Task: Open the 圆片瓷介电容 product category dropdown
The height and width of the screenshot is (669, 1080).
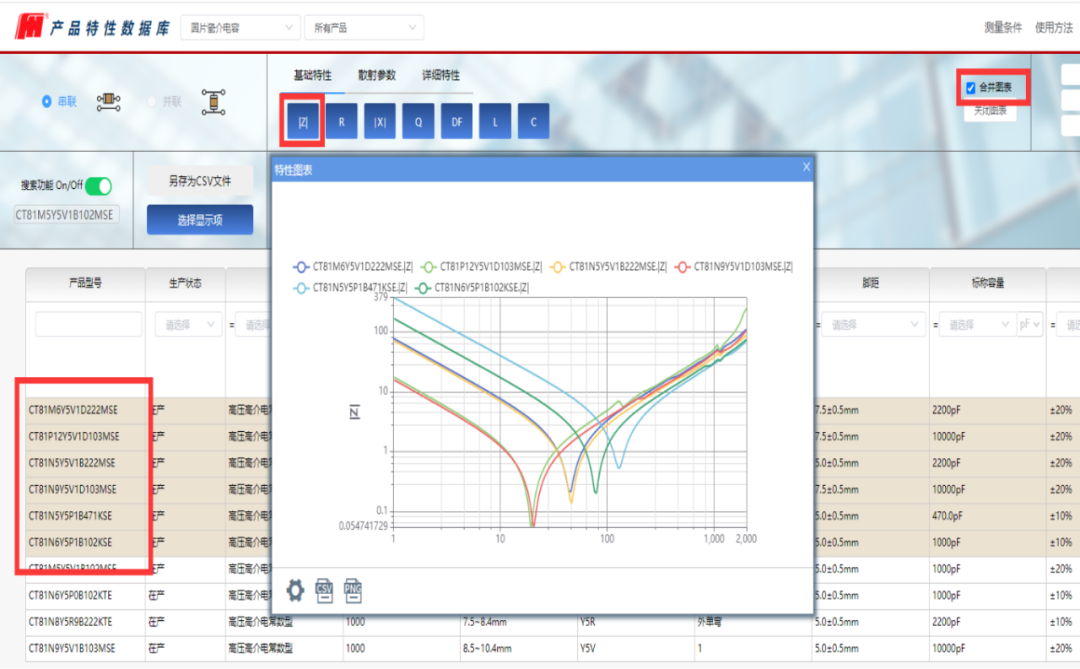Action: click(243, 28)
